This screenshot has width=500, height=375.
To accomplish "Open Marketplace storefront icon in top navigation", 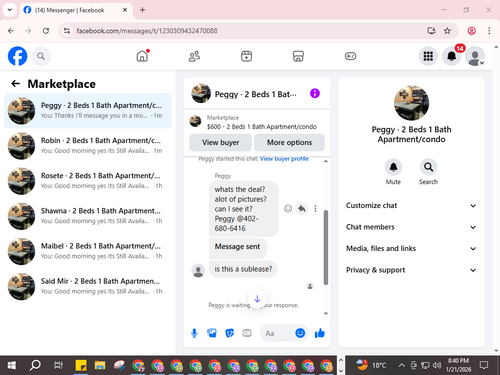I will click(298, 56).
